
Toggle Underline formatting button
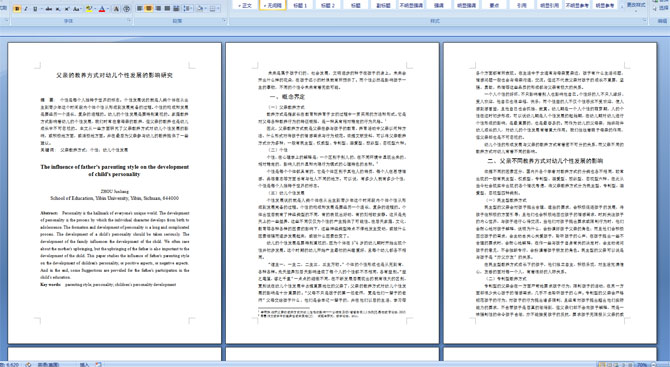[x=35, y=9]
